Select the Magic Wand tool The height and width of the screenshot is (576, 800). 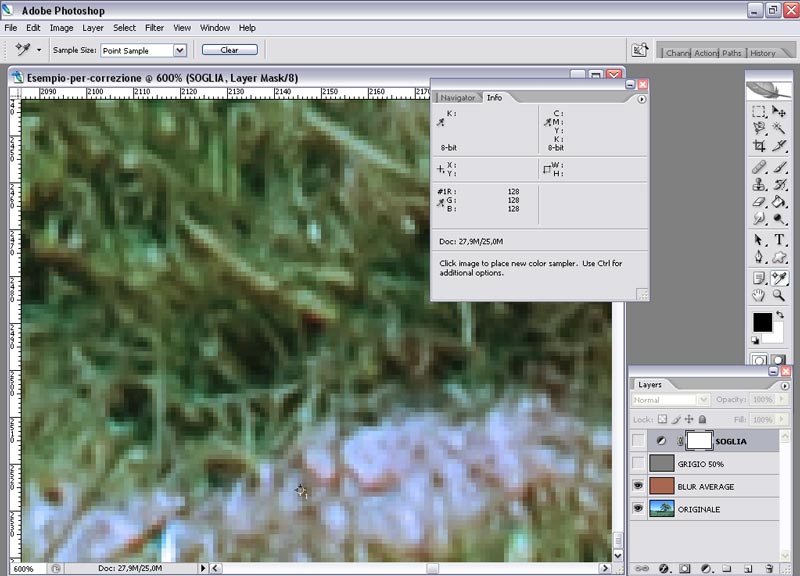pos(779,129)
